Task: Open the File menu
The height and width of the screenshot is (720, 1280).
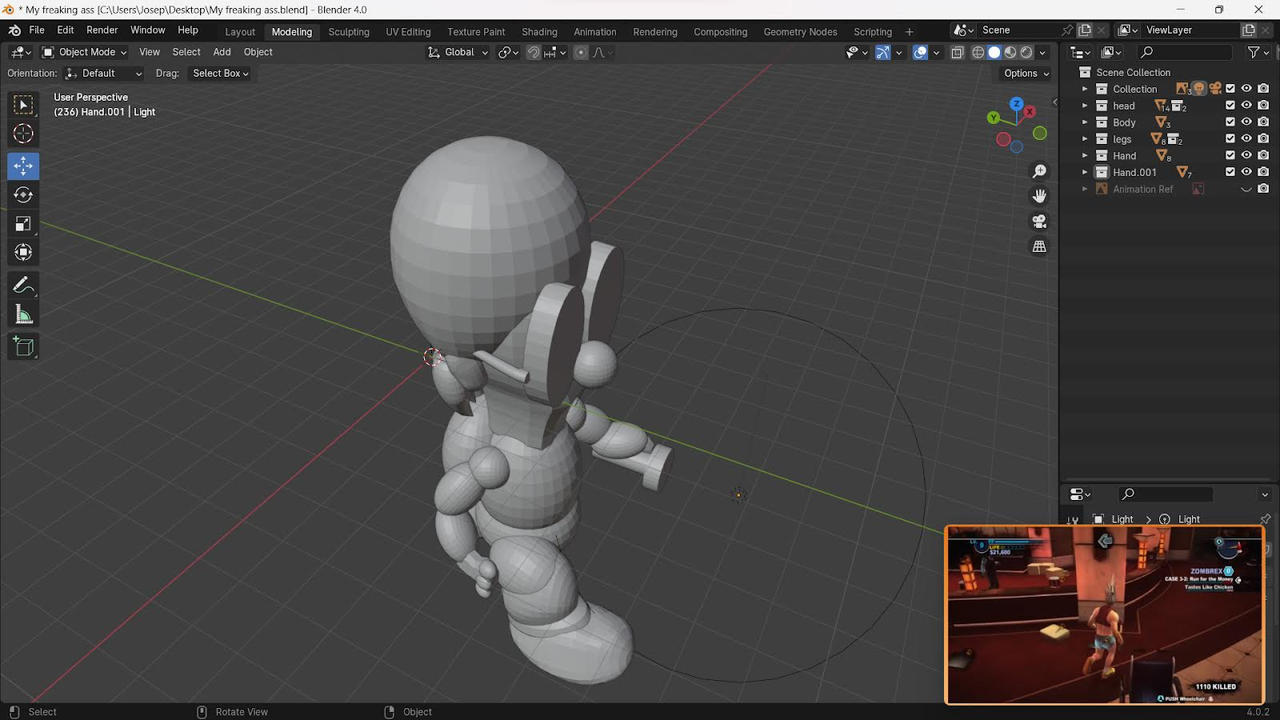Action: click(36, 31)
